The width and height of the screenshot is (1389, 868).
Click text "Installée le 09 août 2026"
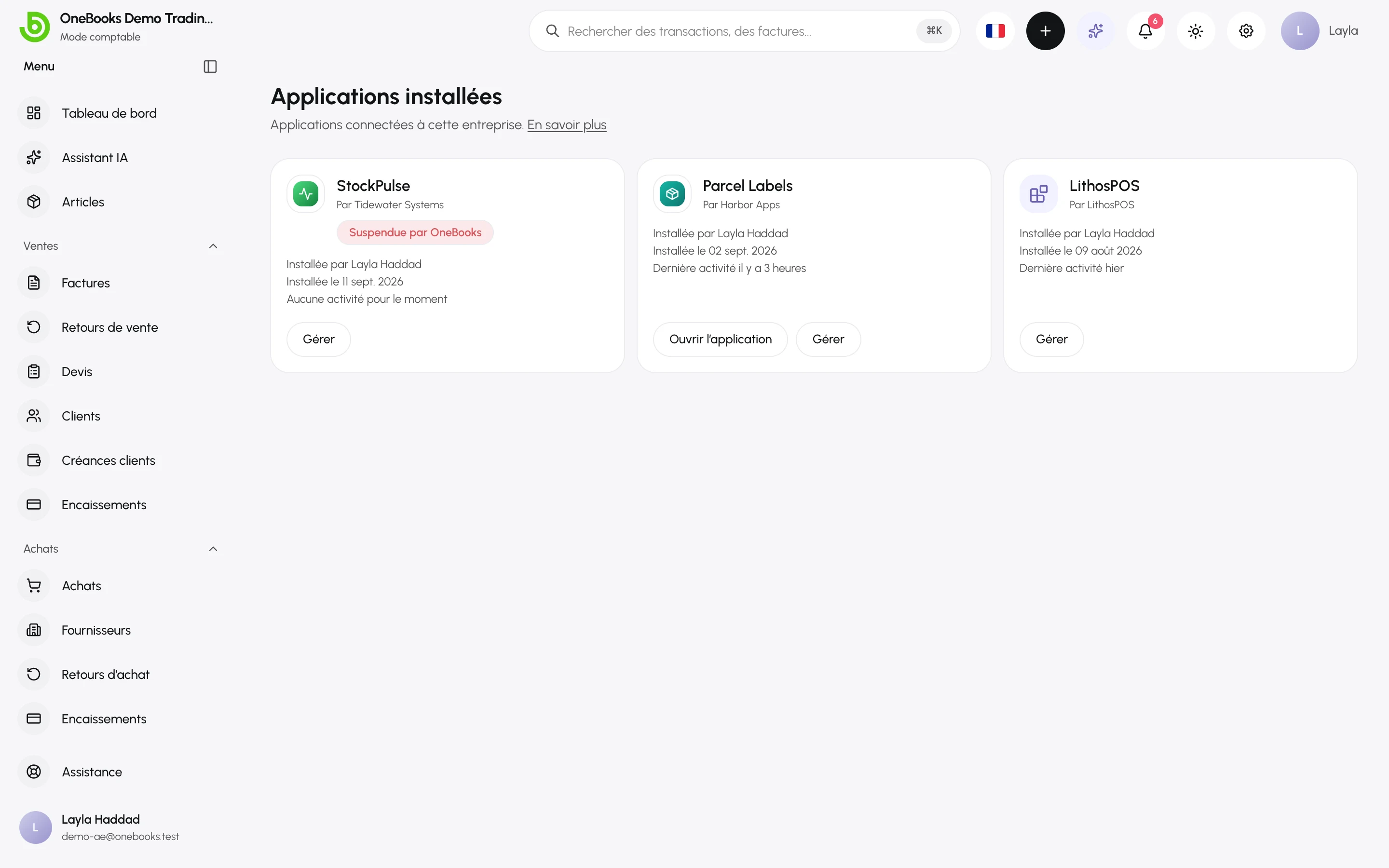[x=1080, y=251]
